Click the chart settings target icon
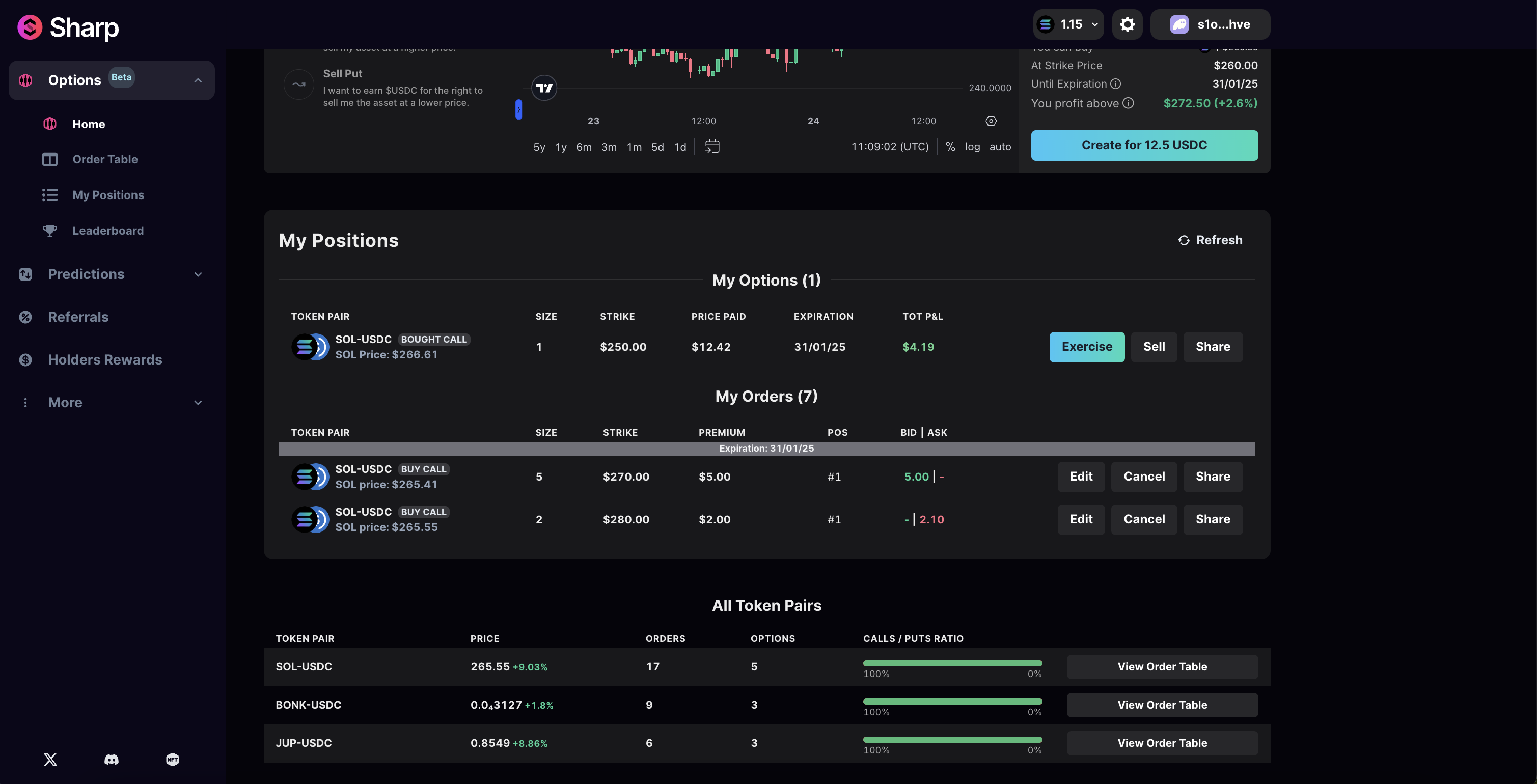The image size is (1537, 784). pos(991,121)
